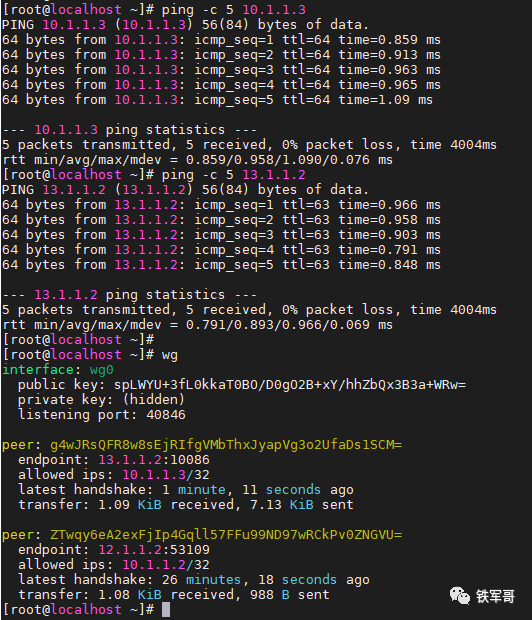This screenshot has height=620, width=532.
Task: Click the private key (hidden) text
Action: (x=101, y=400)
